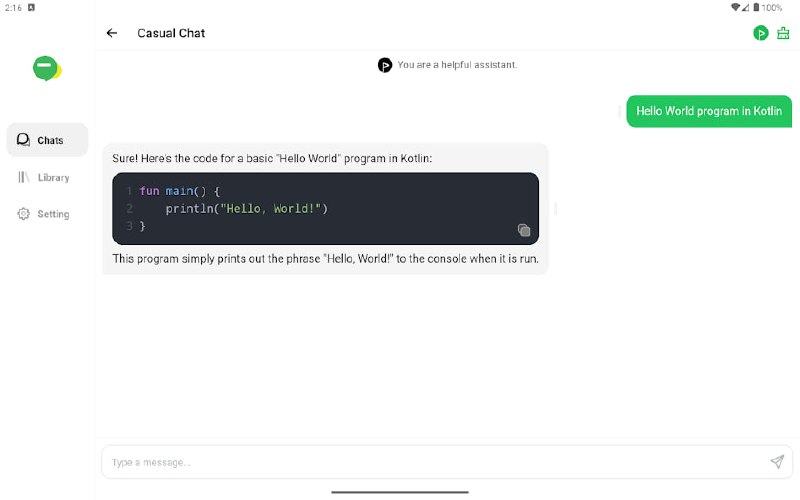
Task: Tap the Wi-Fi icon in status bar
Action: (736, 7)
